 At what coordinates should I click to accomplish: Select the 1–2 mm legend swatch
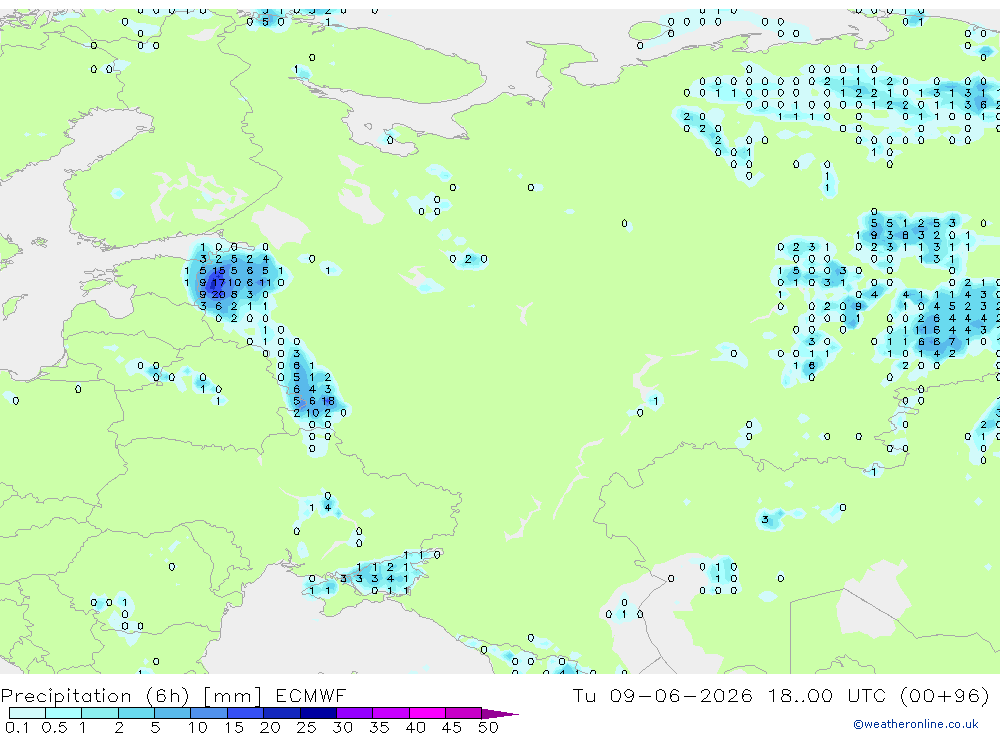pos(100,713)
